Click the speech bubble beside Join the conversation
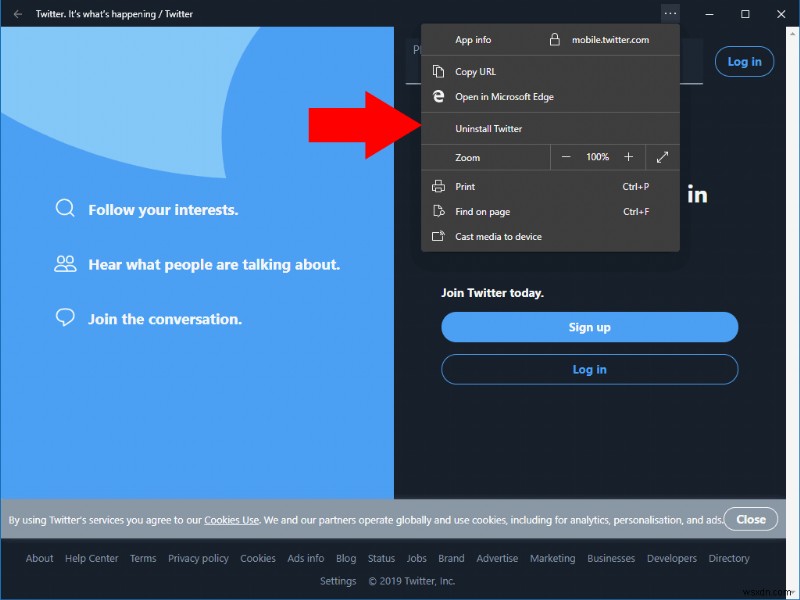 pyautogui.click(x=65, y=317)
